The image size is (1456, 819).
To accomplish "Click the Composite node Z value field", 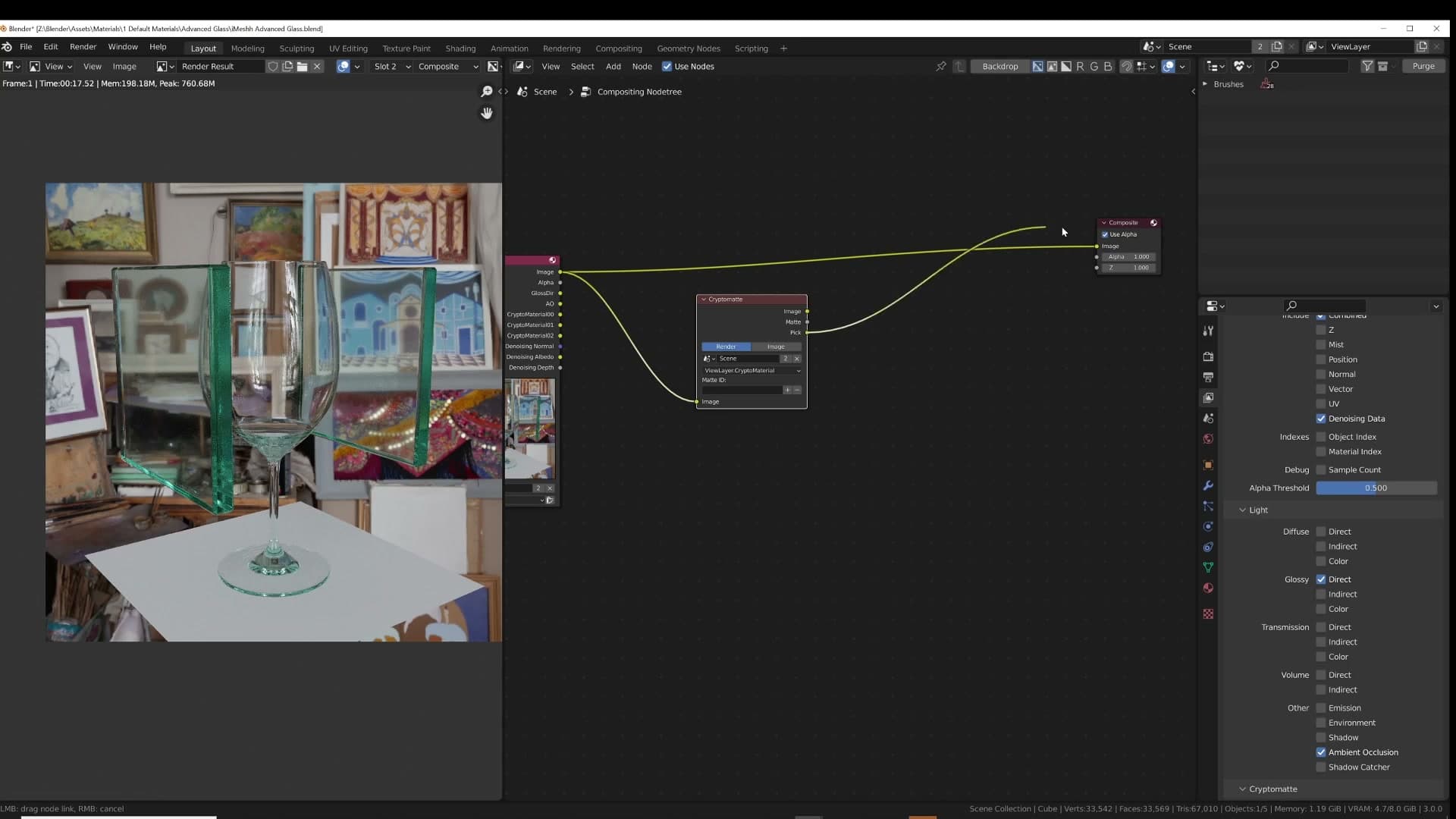I will 1128,268.
